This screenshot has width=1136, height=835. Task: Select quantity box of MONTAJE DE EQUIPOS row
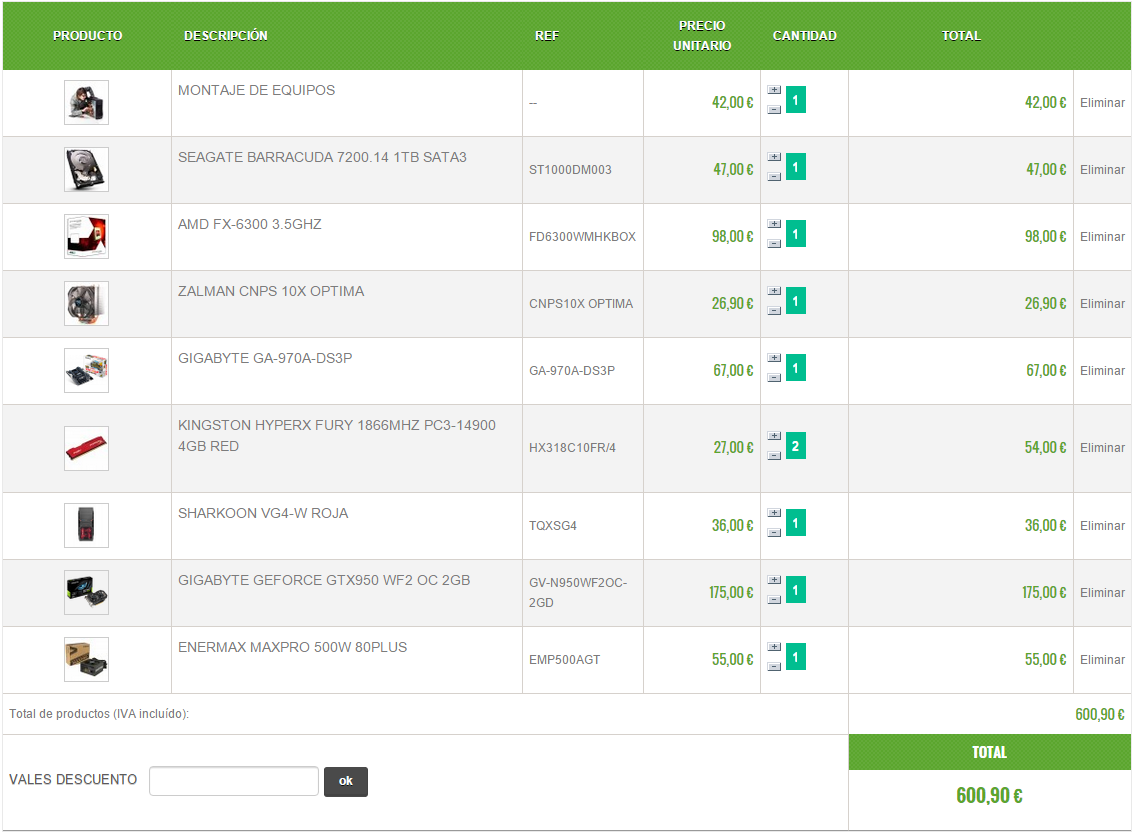[x=795, y=100]
